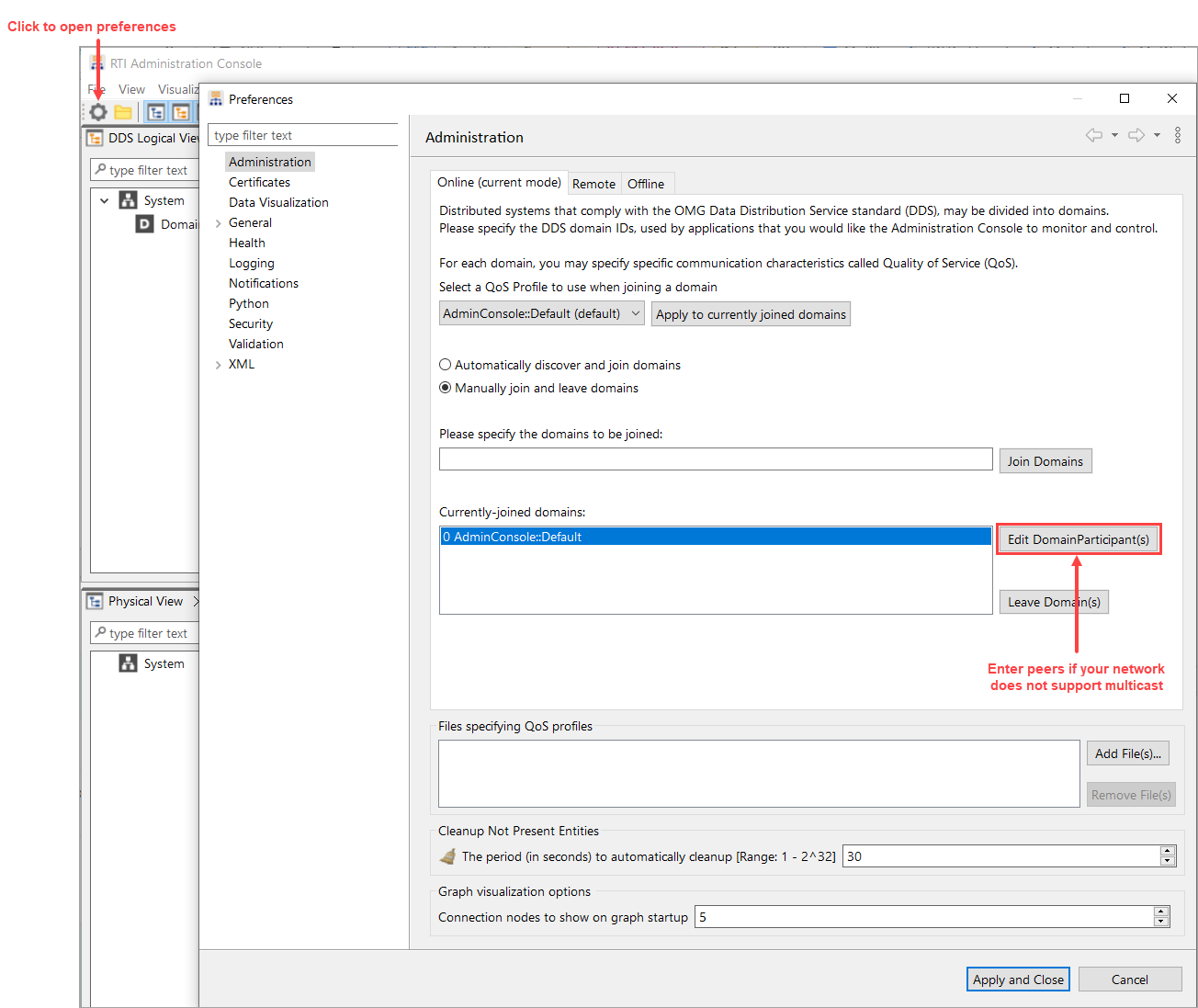Click the domains to be joined input field
The height and width of the screenshot is (1008, 1198).
tap(716, 459)
